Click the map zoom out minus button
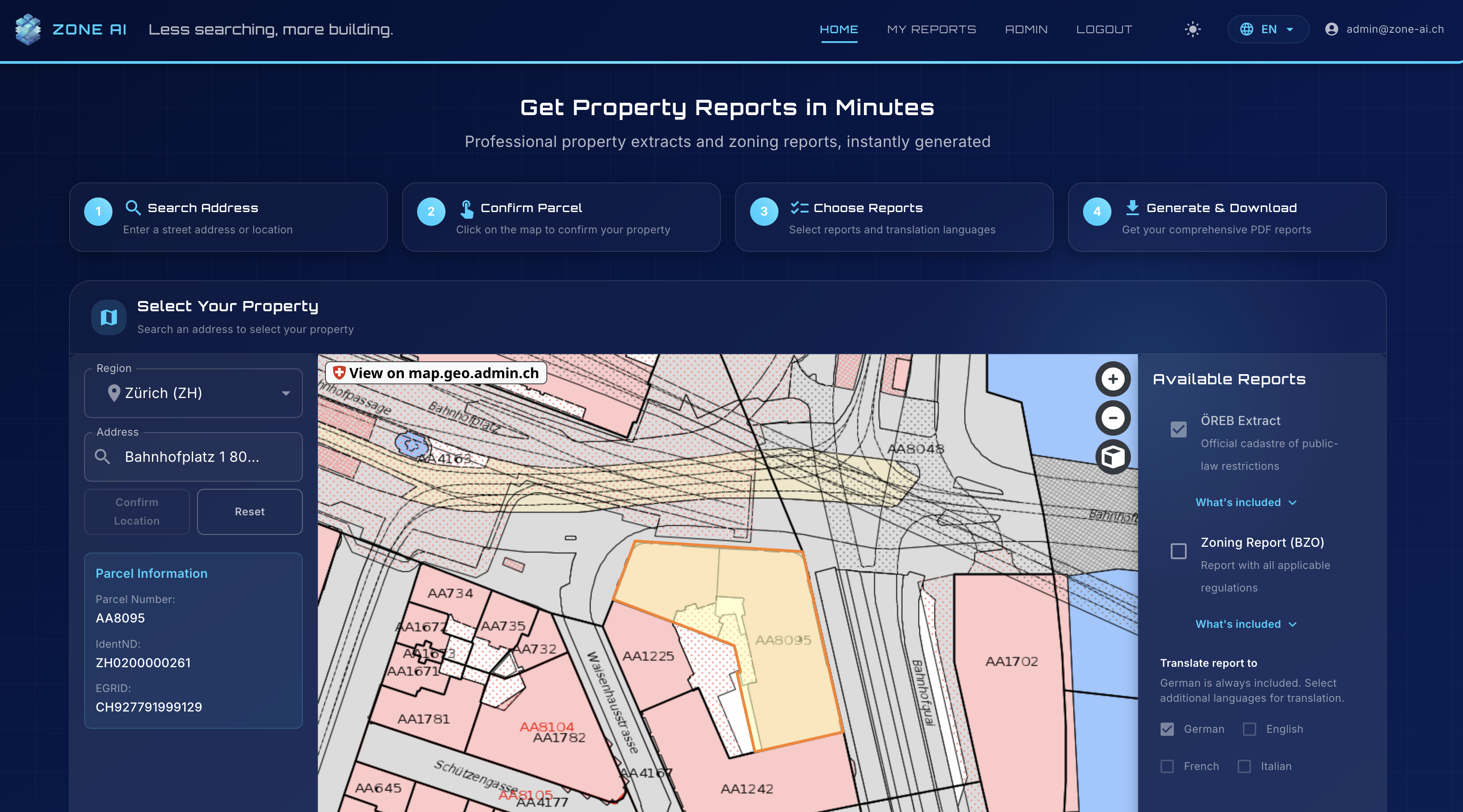 1113,418
